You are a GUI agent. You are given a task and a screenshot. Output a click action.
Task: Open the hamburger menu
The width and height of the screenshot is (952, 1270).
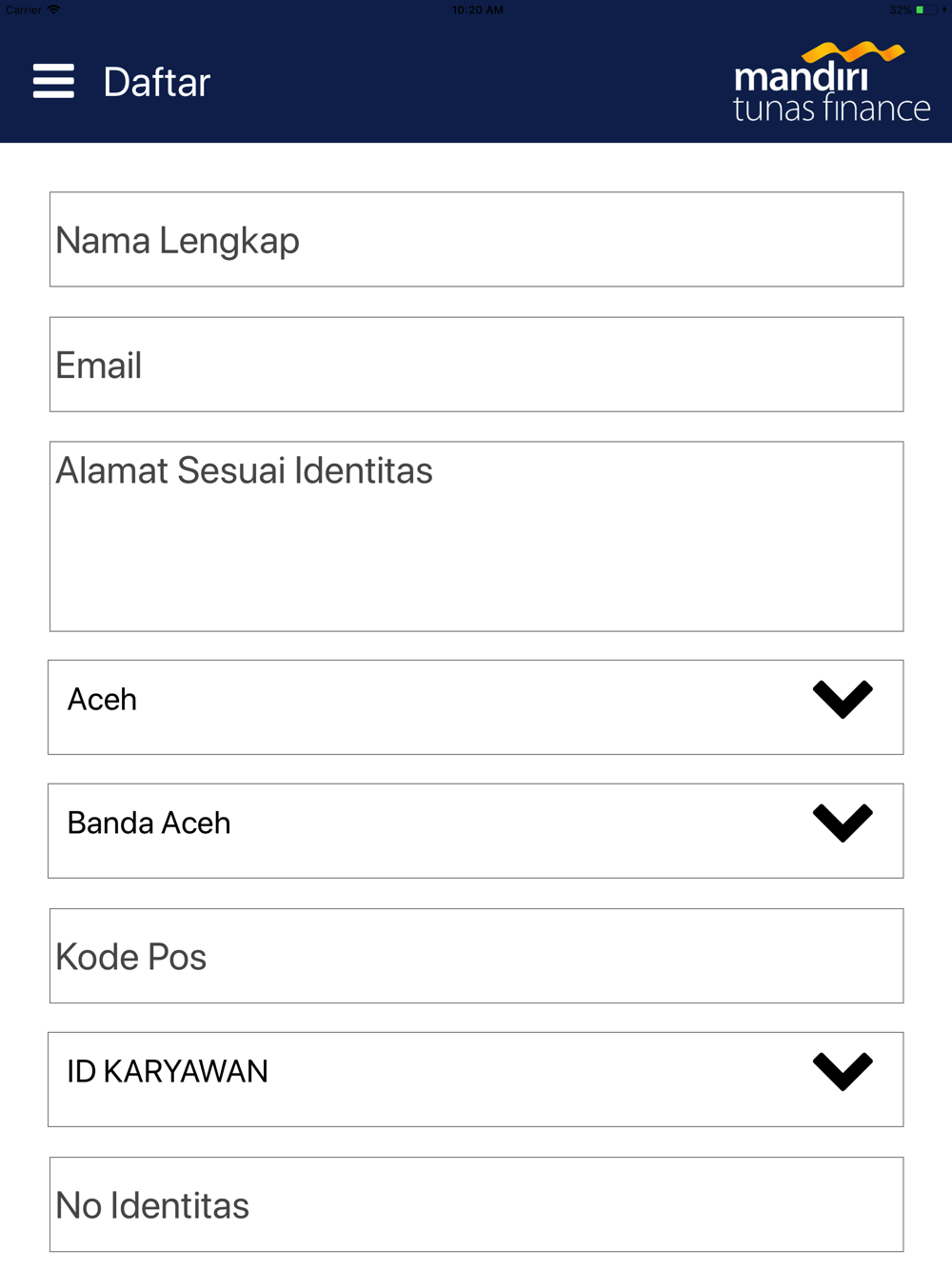(53, 82)
